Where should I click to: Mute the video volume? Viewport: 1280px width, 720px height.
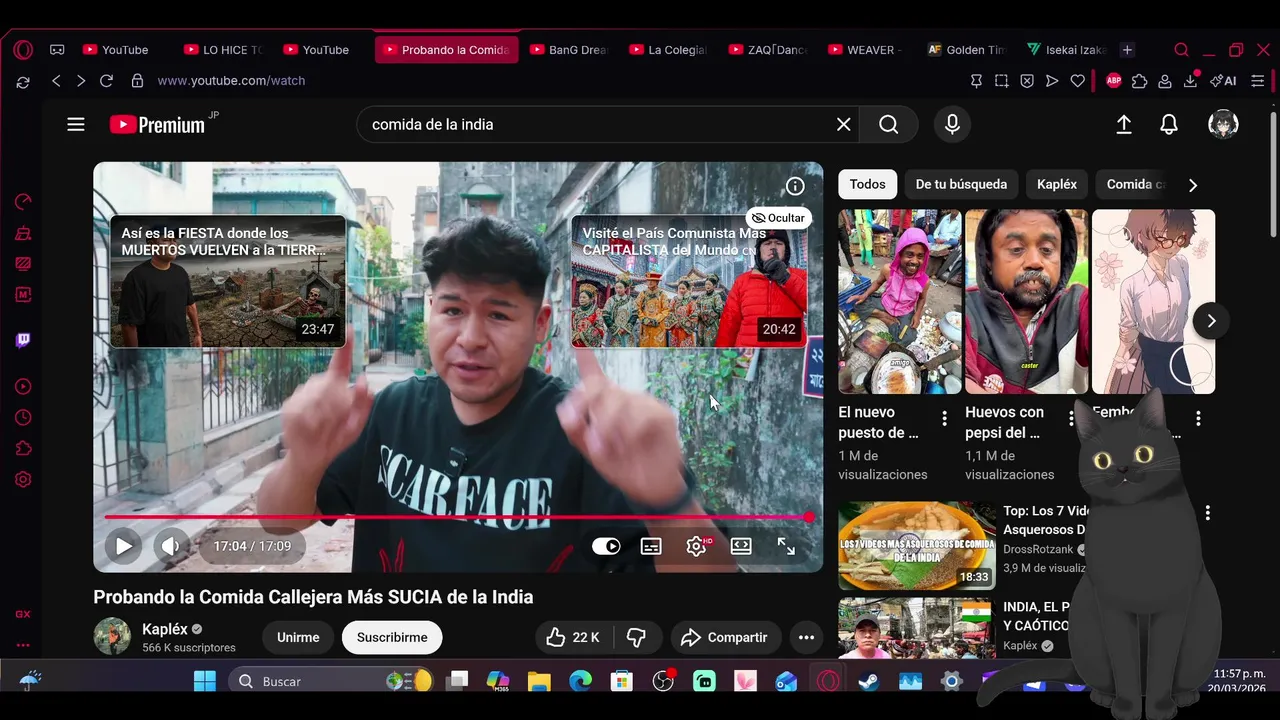coord(170,546)
